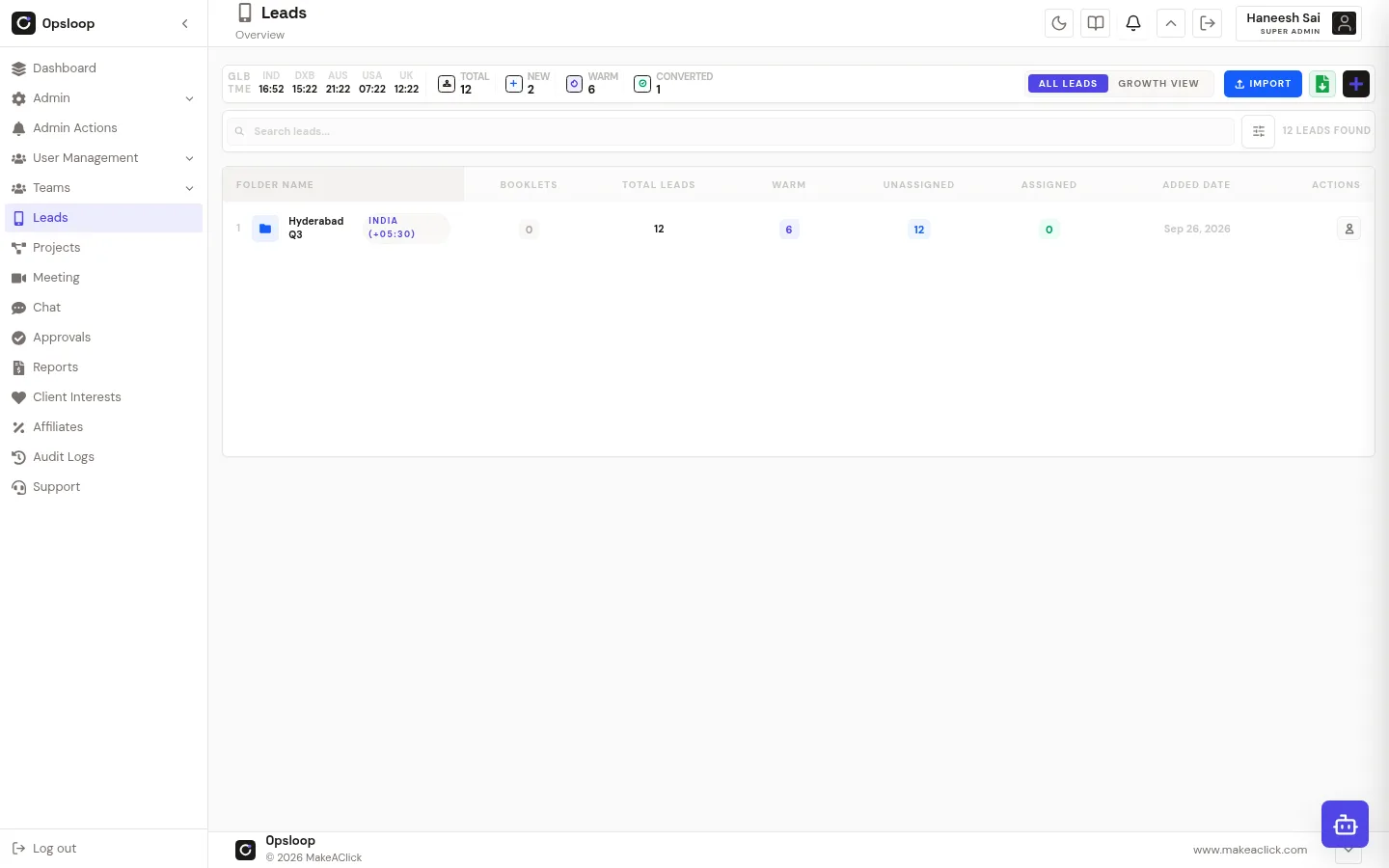Screen dimensions: 1389x868
Task: Click the Admin gear icon
Action: click(x=18, y=98)
